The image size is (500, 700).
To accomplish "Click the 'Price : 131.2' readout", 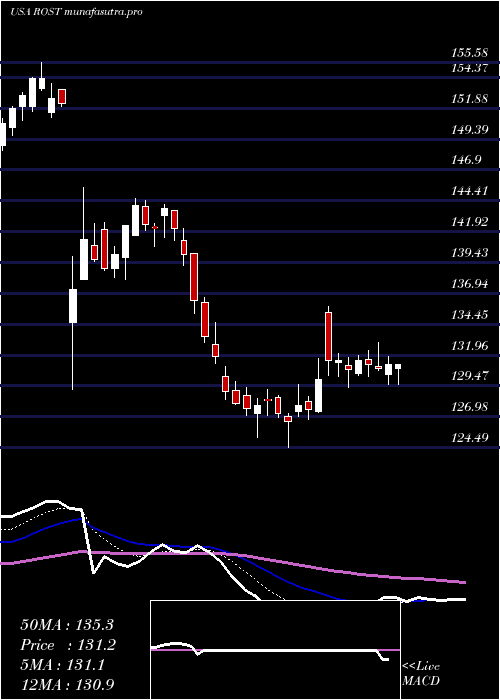I will [68, 645].
